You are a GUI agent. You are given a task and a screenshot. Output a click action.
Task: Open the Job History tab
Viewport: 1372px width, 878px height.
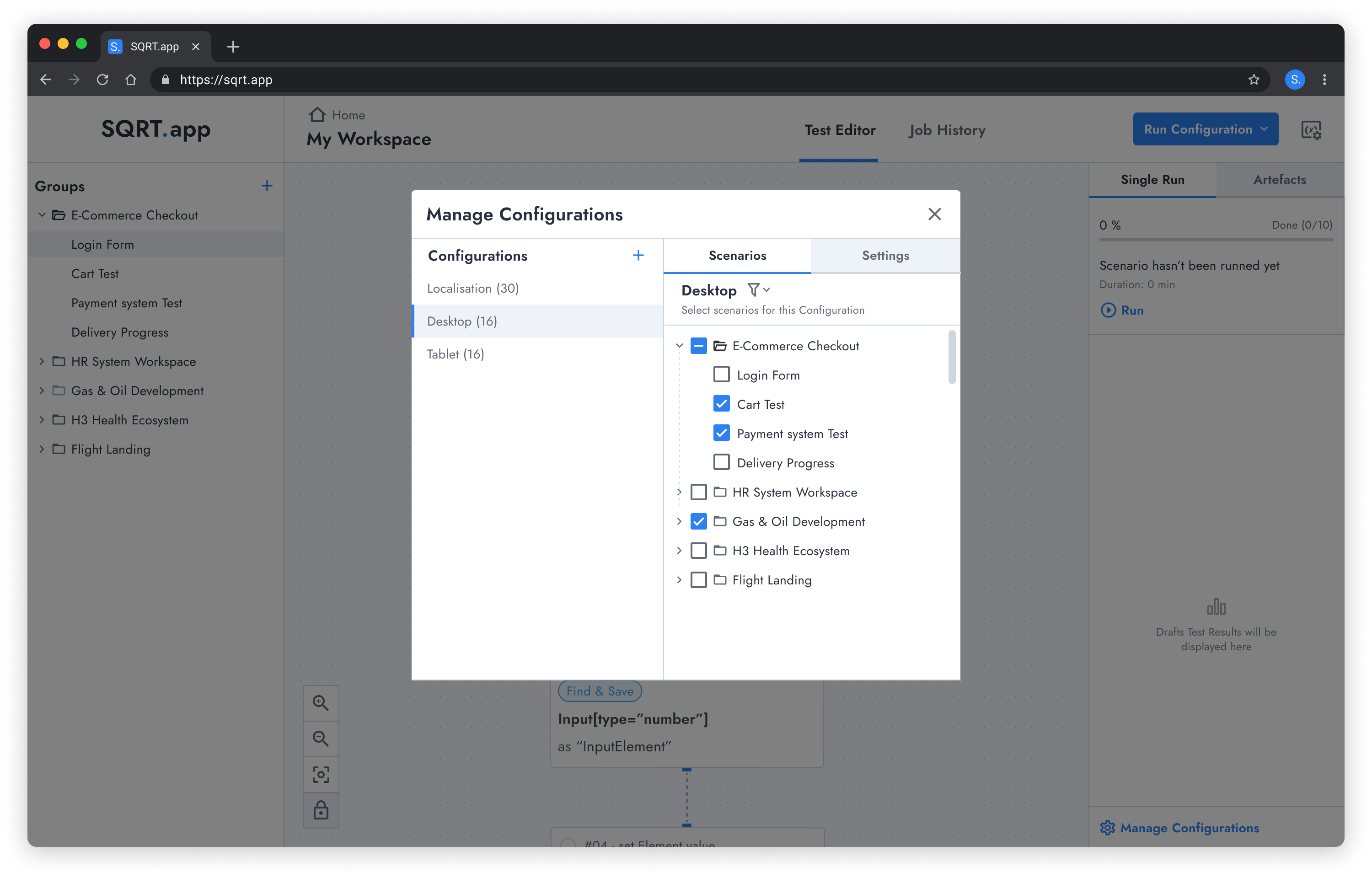[947, 130]
